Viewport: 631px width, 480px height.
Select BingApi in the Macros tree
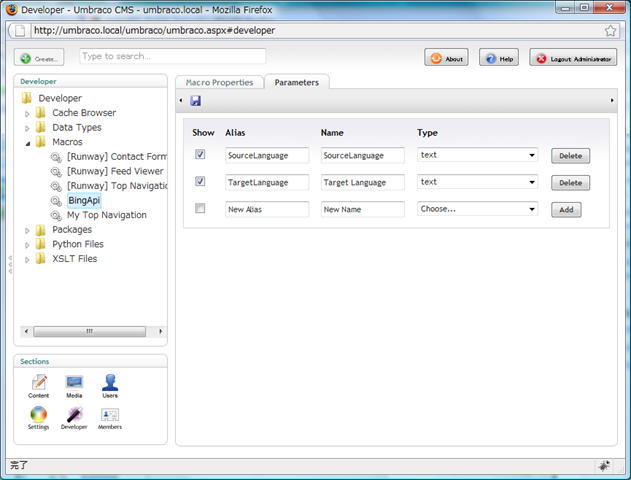click(84, 200)
